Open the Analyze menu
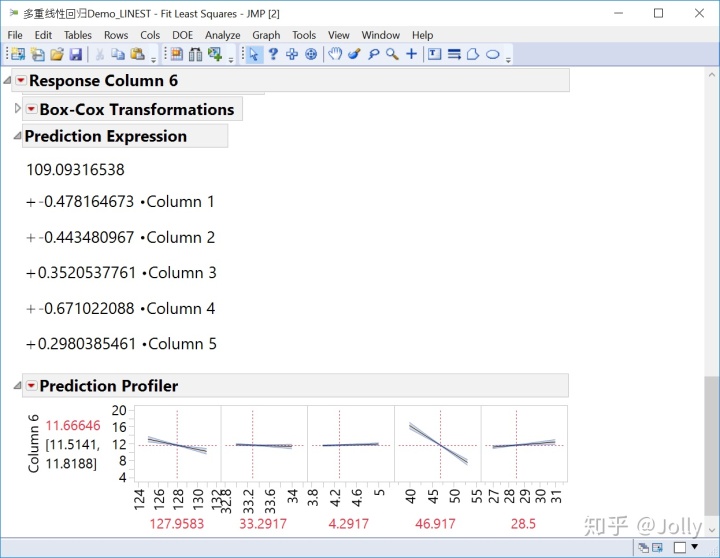This screenshot has width=720, height=558. [222, 35]
